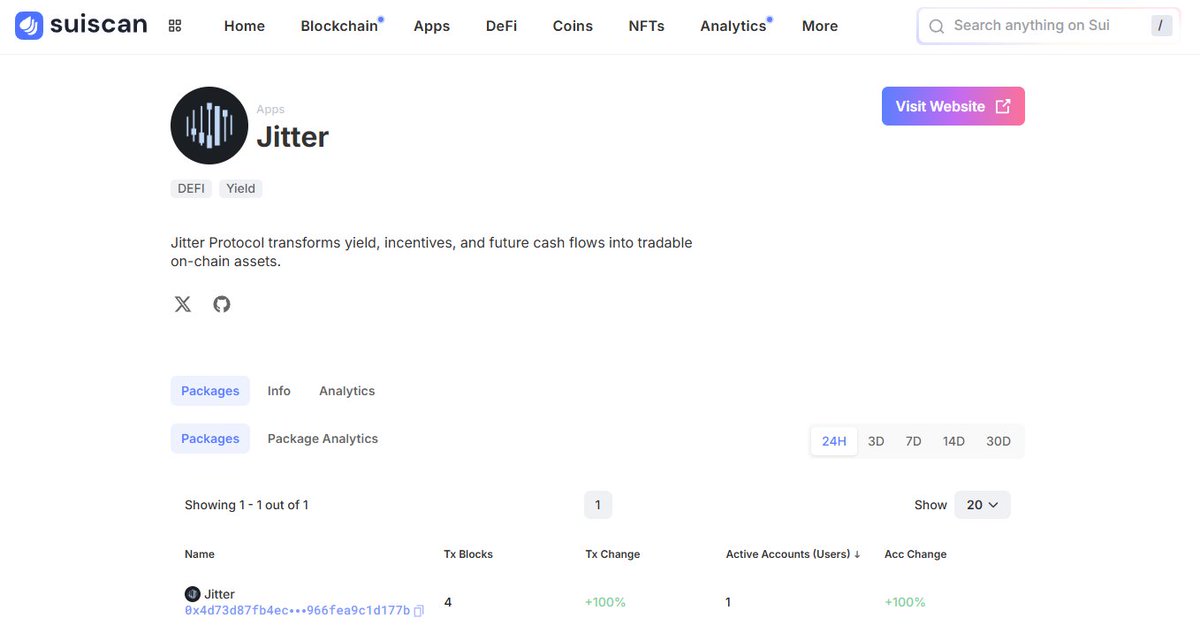The image size is (1200, 641).
Task: Open the Show 20 rows dropdown
Action: point(982,505)
